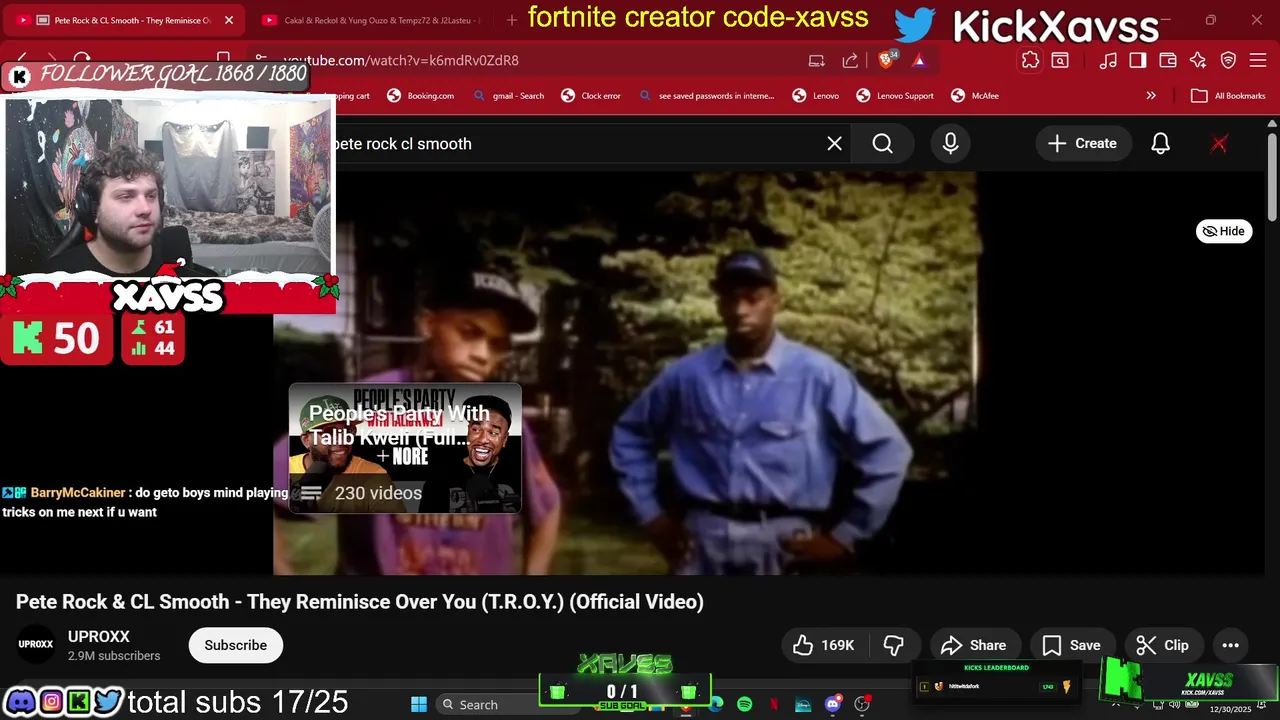The width and height of the screenshot is (1280, 720).
Task: Open Discord from the taskbar
Action: click(832, 704)
